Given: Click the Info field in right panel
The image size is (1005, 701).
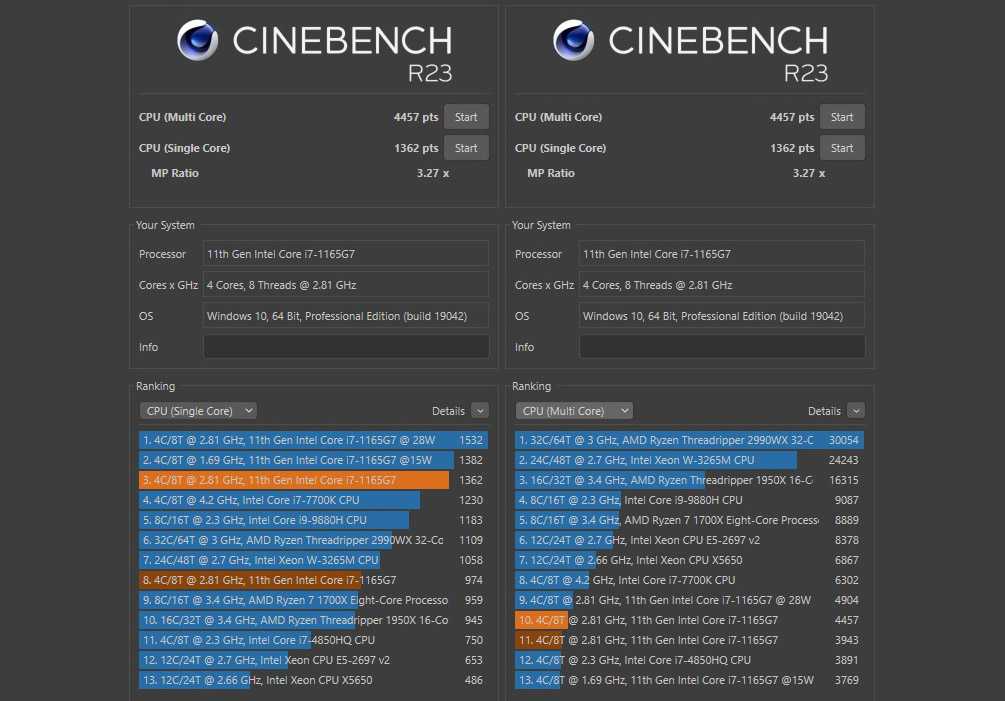Looking at the screenshot, I should pyautogui.click(x=722, y=347).
